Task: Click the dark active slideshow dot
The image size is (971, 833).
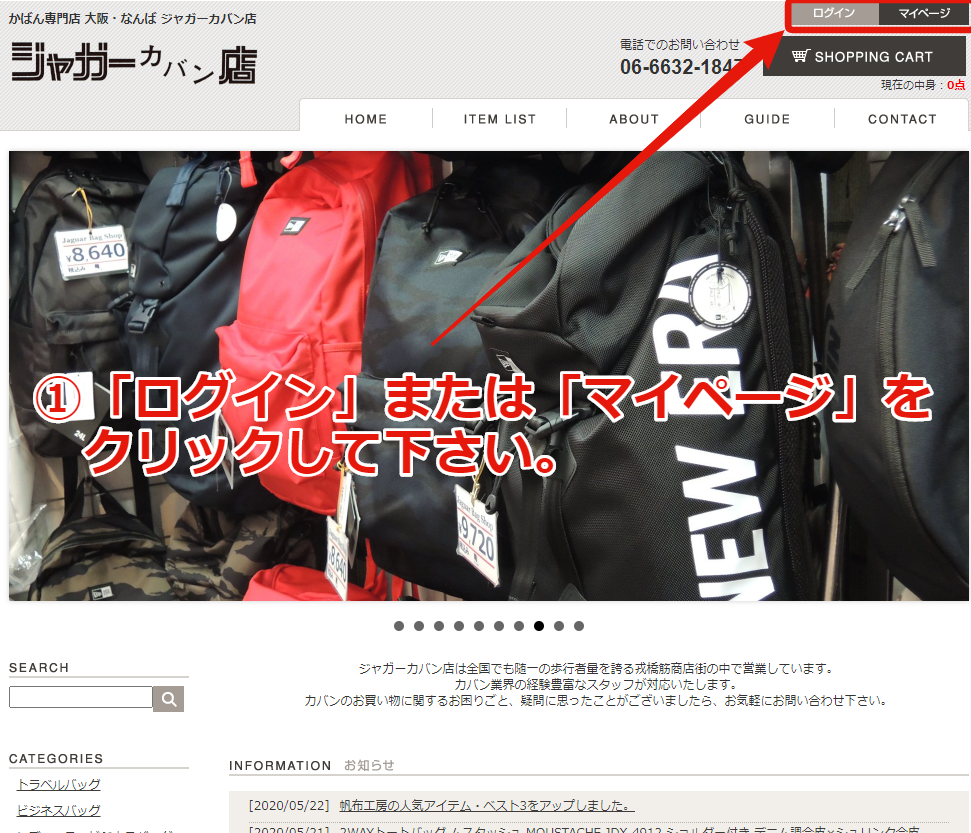Action: click(x=539, y=626)
